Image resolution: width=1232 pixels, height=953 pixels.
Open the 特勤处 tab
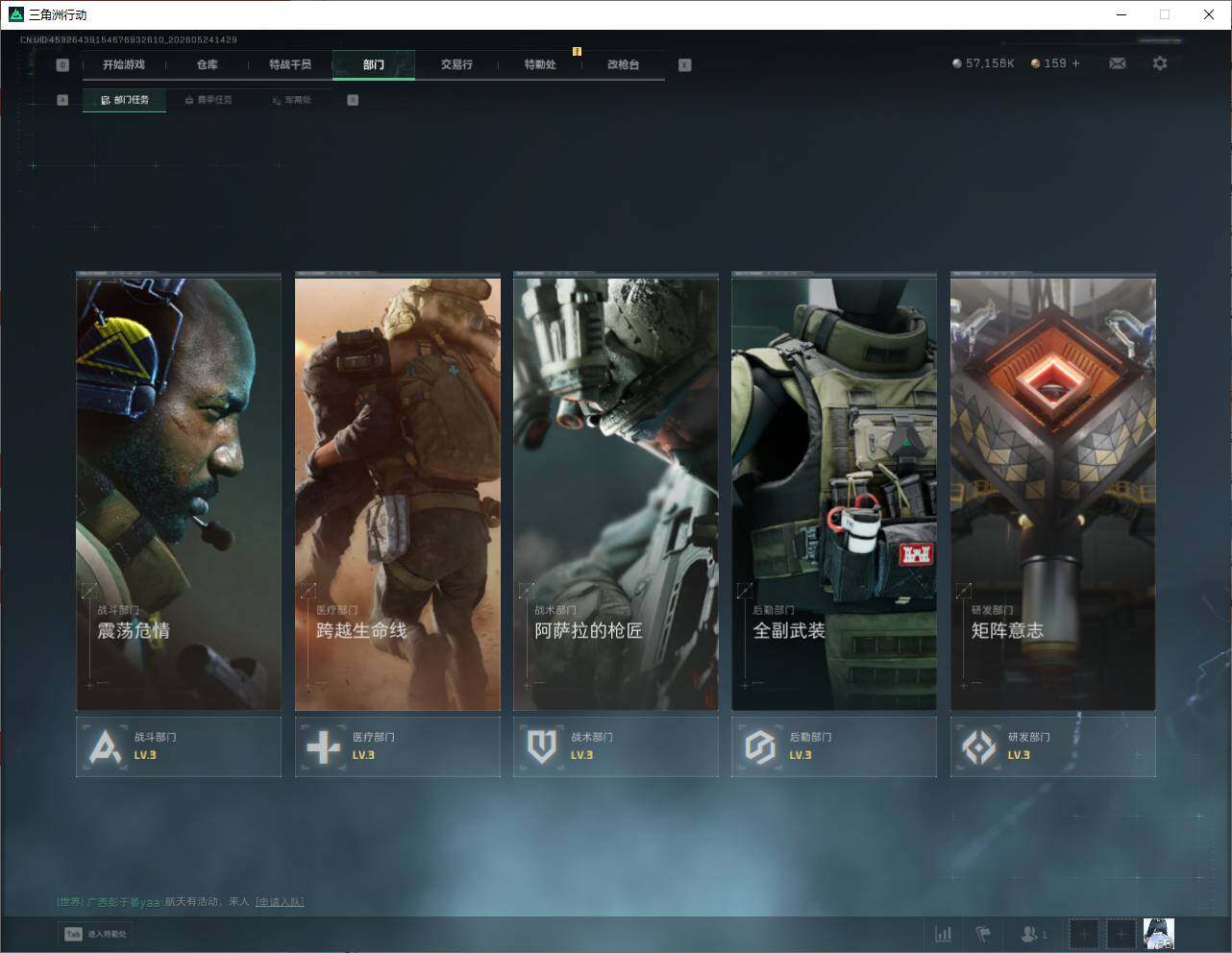[x=540, y=64]
